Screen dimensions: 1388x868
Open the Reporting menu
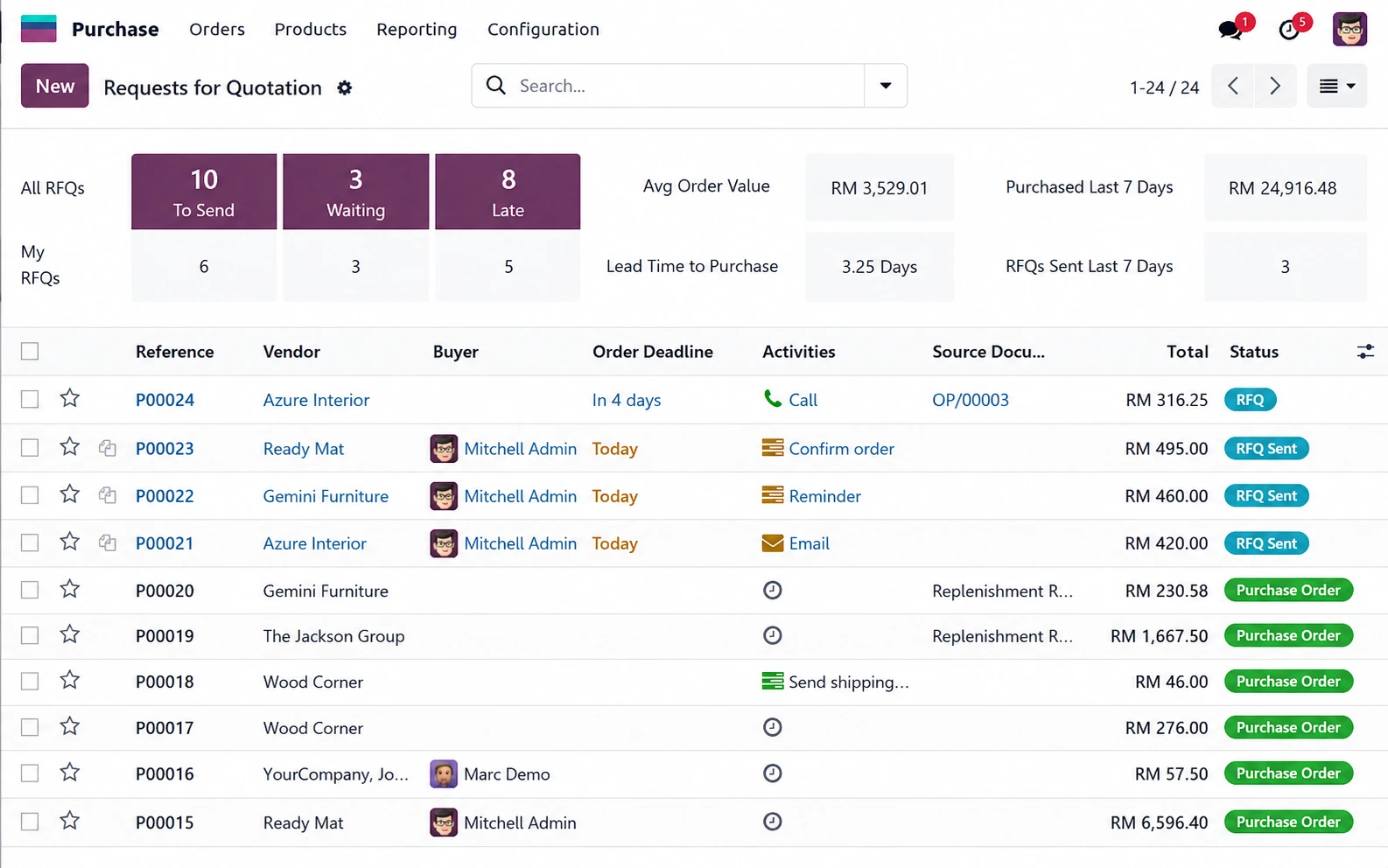click(x=417, y=29)
